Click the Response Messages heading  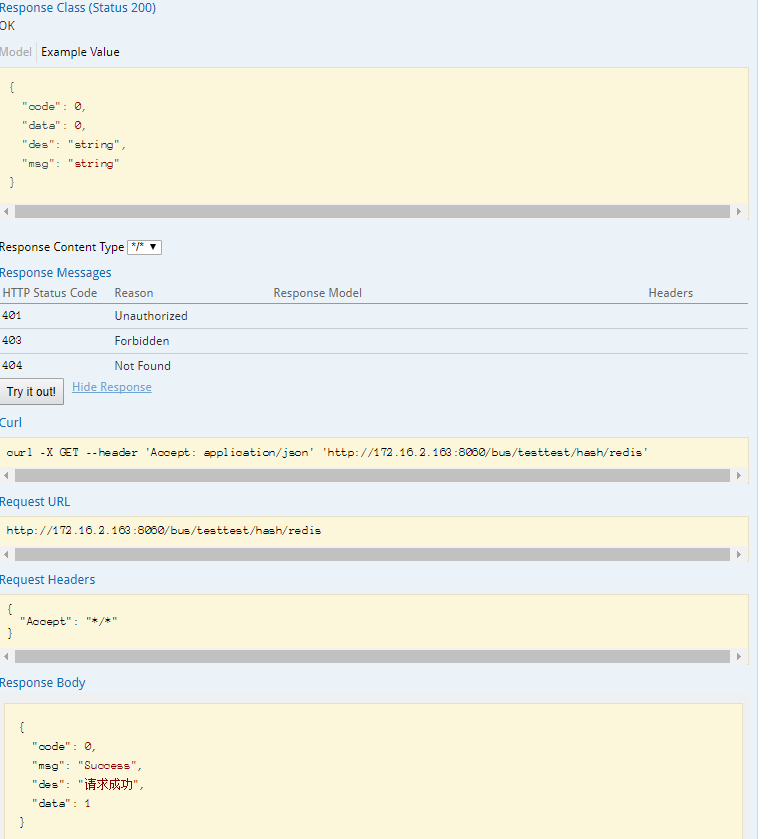click(x=56, y=273)
